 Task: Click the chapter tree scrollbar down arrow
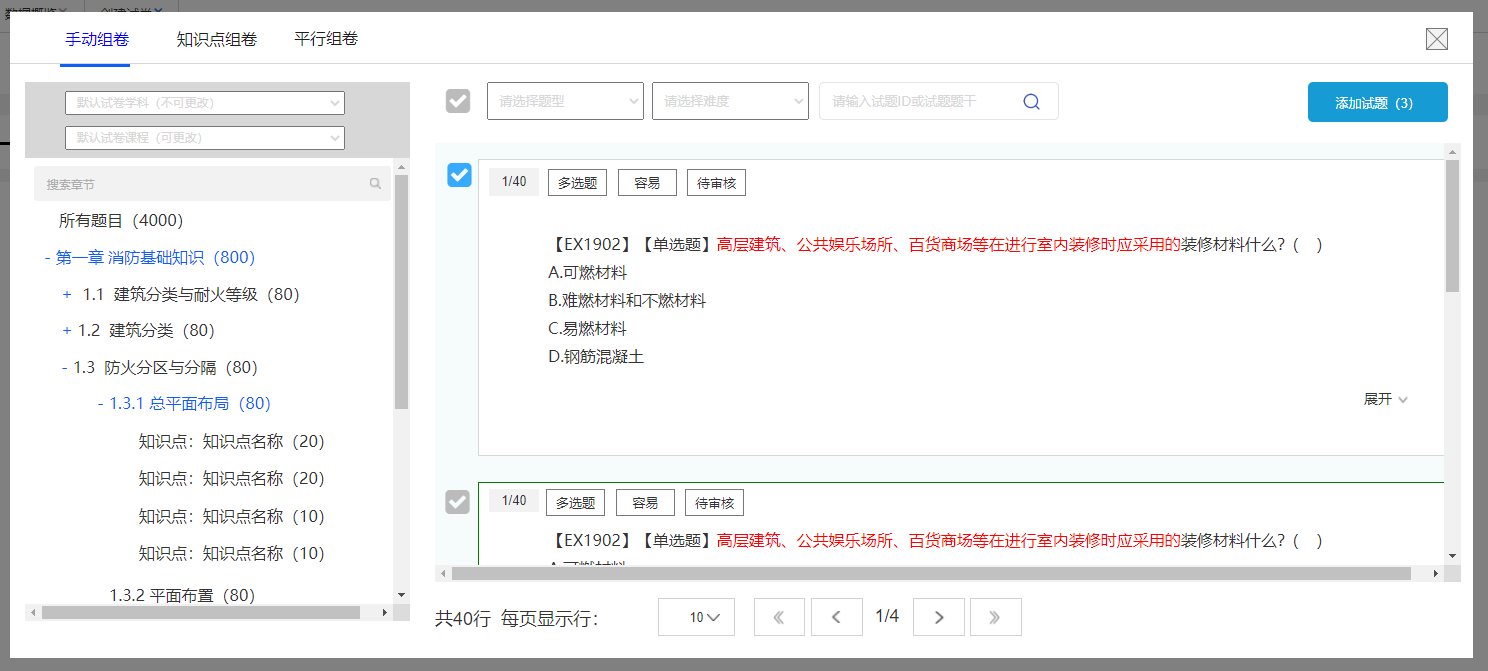pos(402,595)
